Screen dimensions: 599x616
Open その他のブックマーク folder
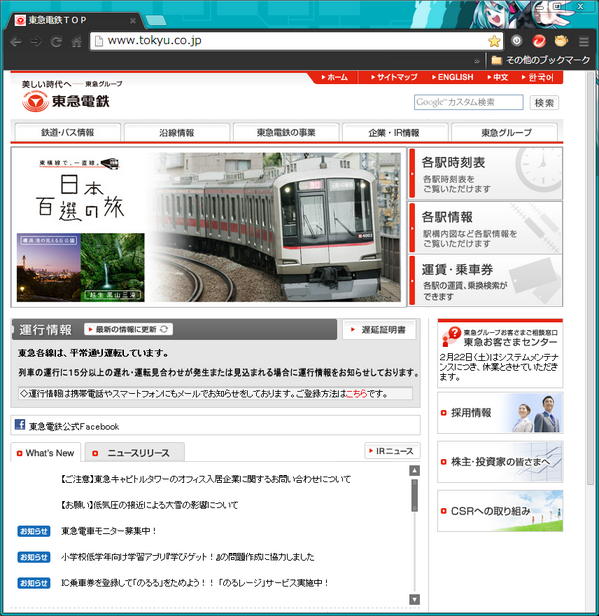[x=541, y=60]
